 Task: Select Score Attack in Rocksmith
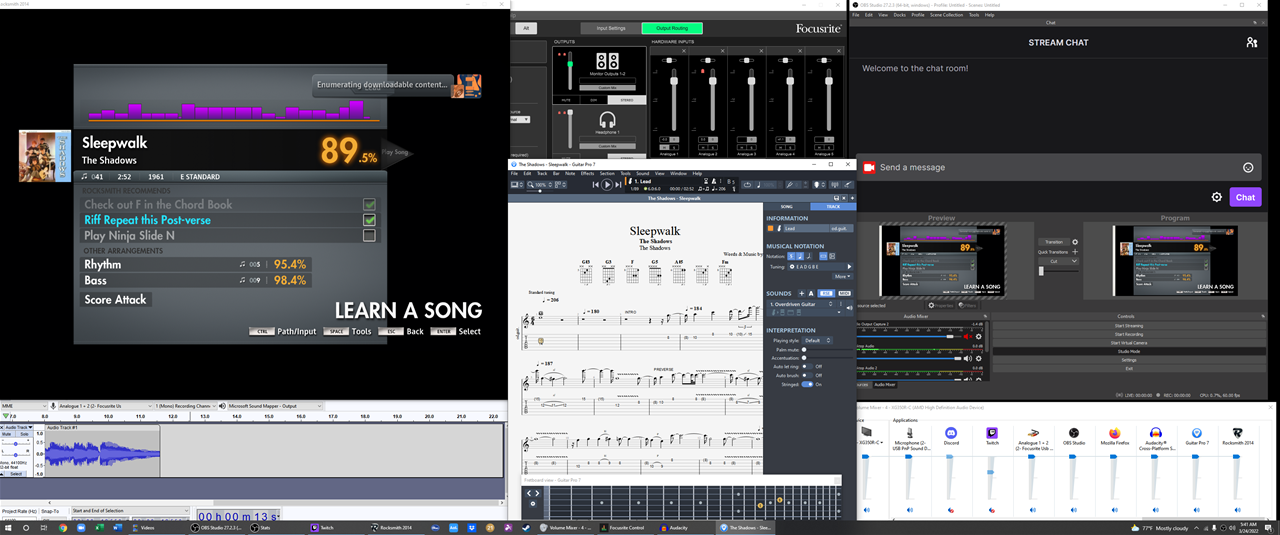tap(116, 299)
